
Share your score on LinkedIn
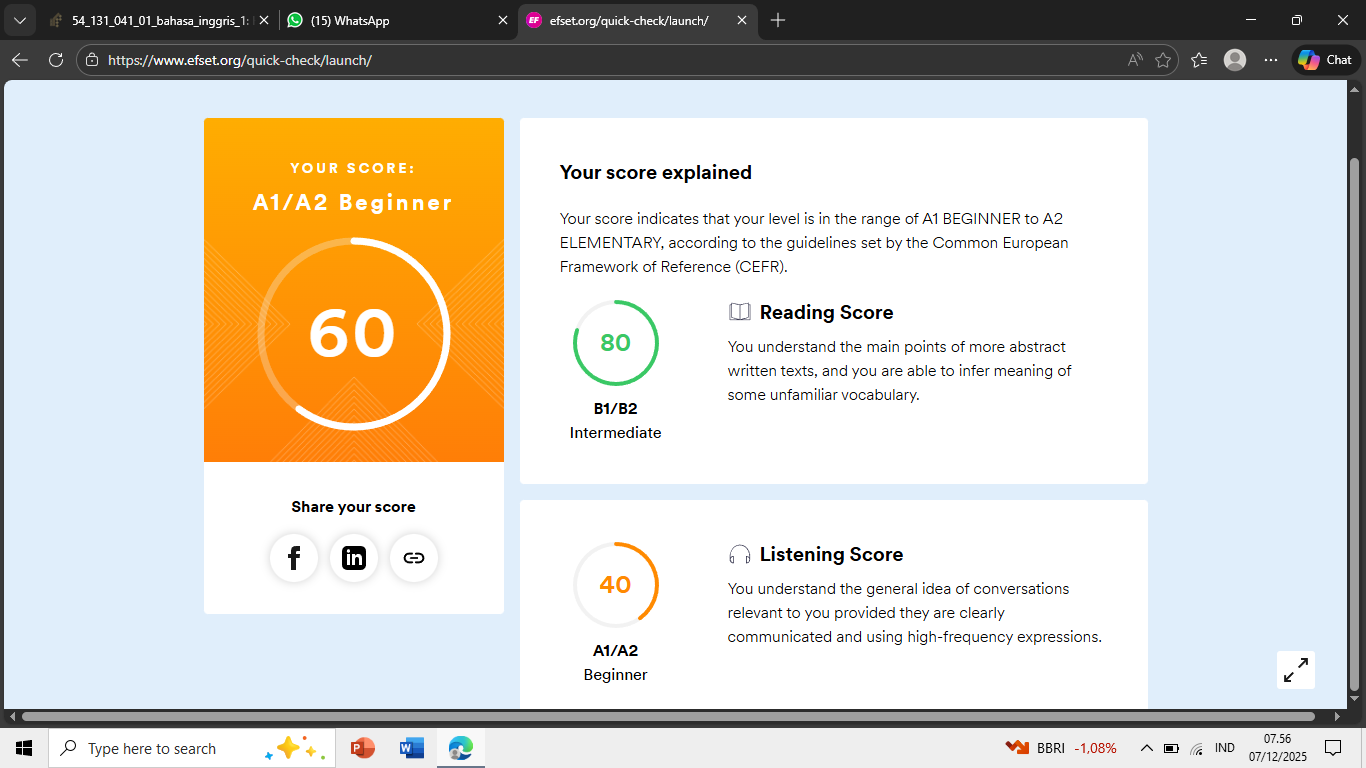[x=354, y=558]
